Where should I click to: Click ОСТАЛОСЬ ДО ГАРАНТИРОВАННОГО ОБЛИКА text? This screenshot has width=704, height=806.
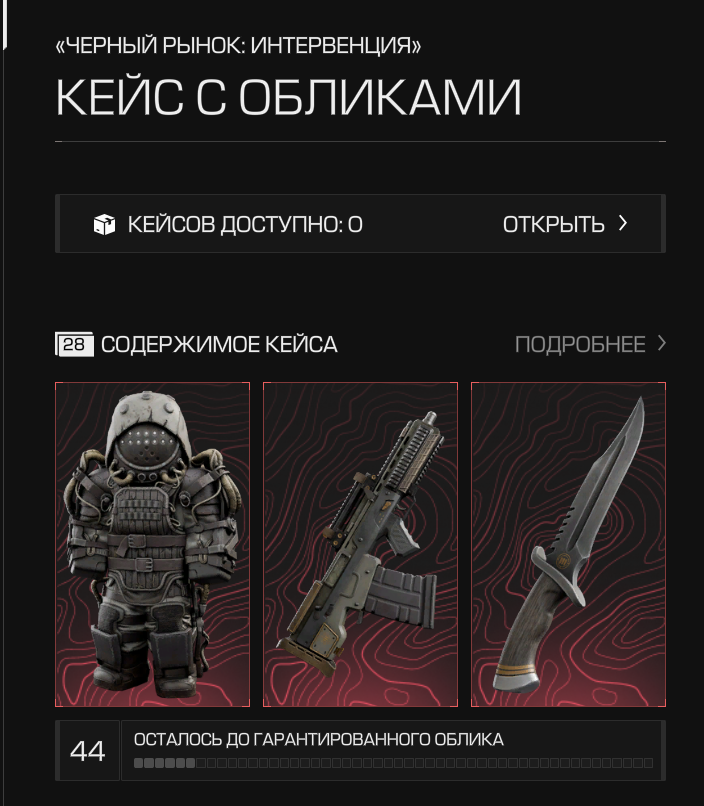(319, 739)
